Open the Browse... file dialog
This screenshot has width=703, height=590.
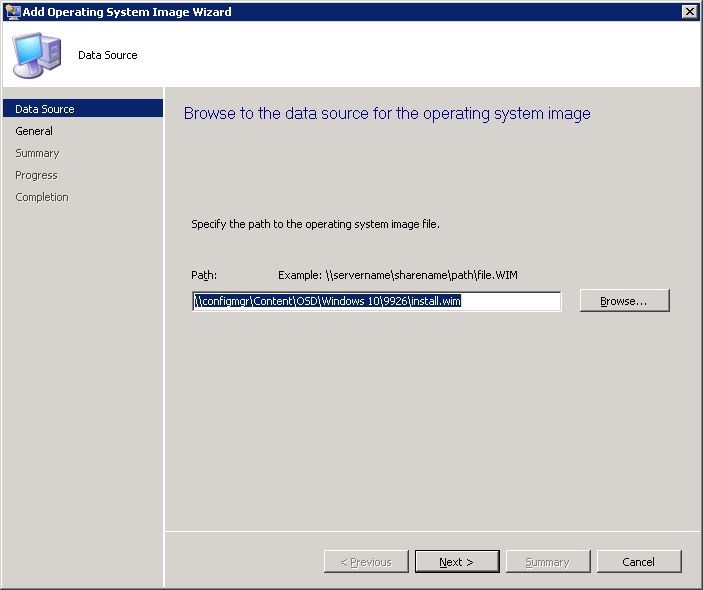pyautogui.click(x=624, y=301)
